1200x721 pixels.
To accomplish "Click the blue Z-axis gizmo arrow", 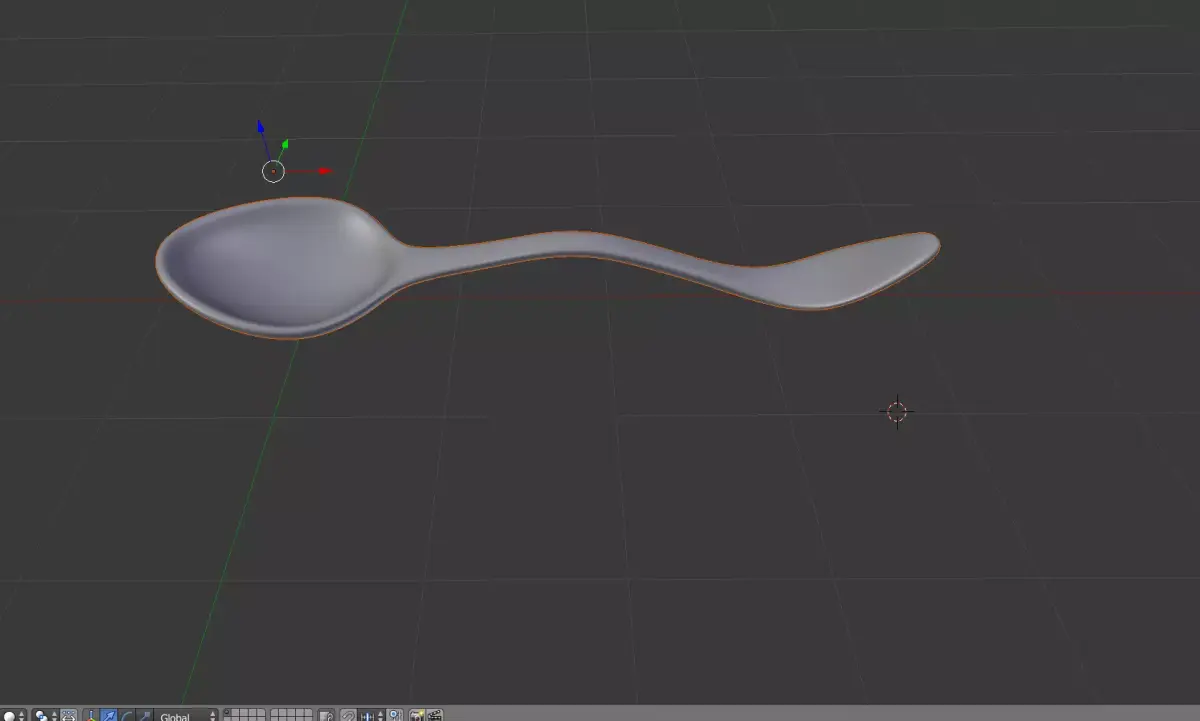I will [260, 128].
